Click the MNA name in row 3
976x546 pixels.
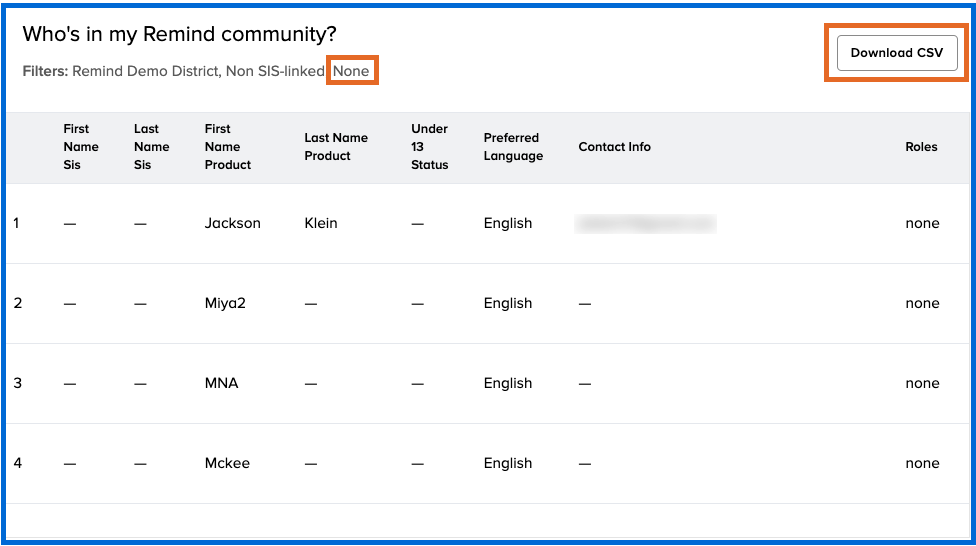tap(221, 384)
